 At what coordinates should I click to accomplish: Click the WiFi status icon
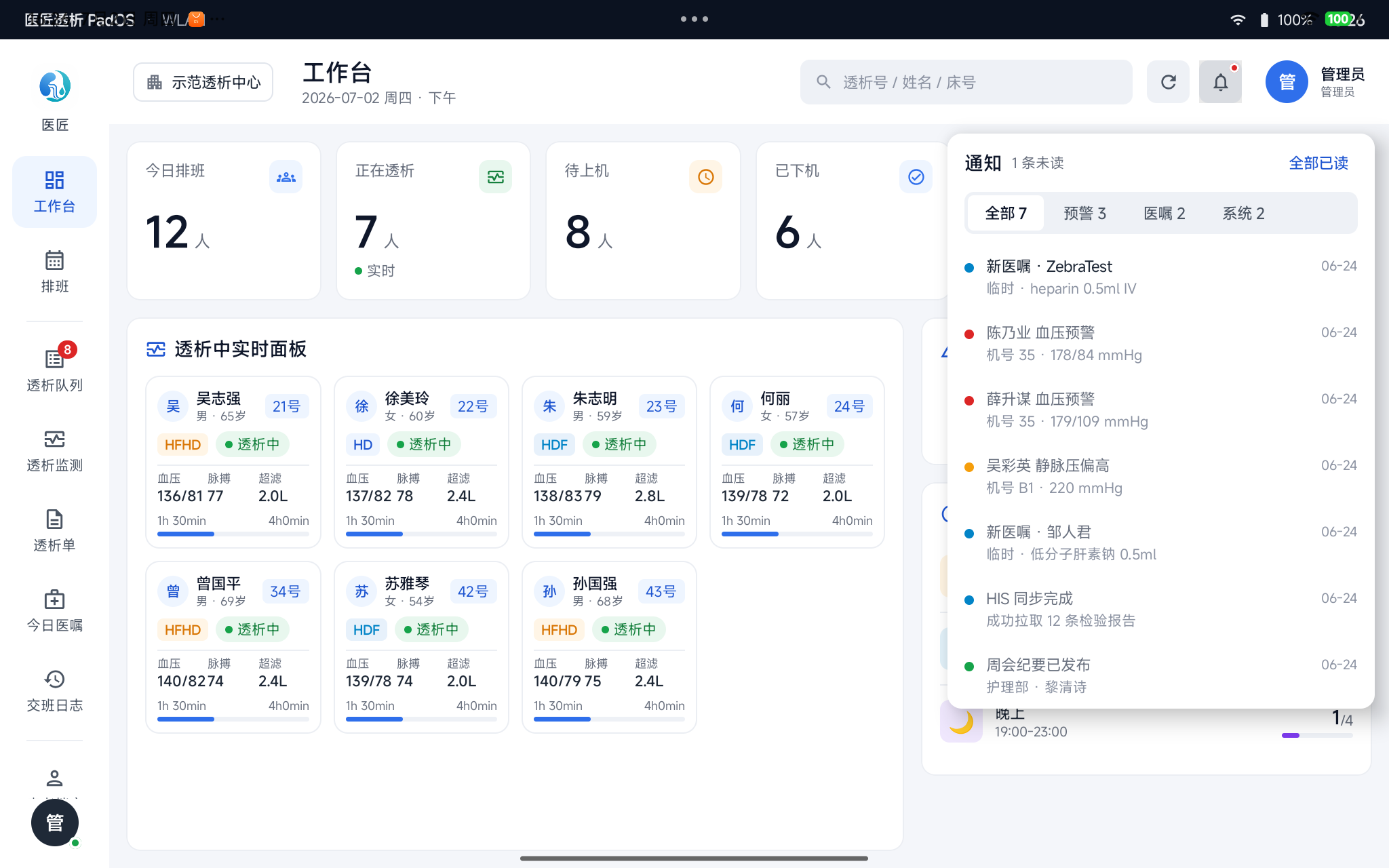click(1238, 20)
